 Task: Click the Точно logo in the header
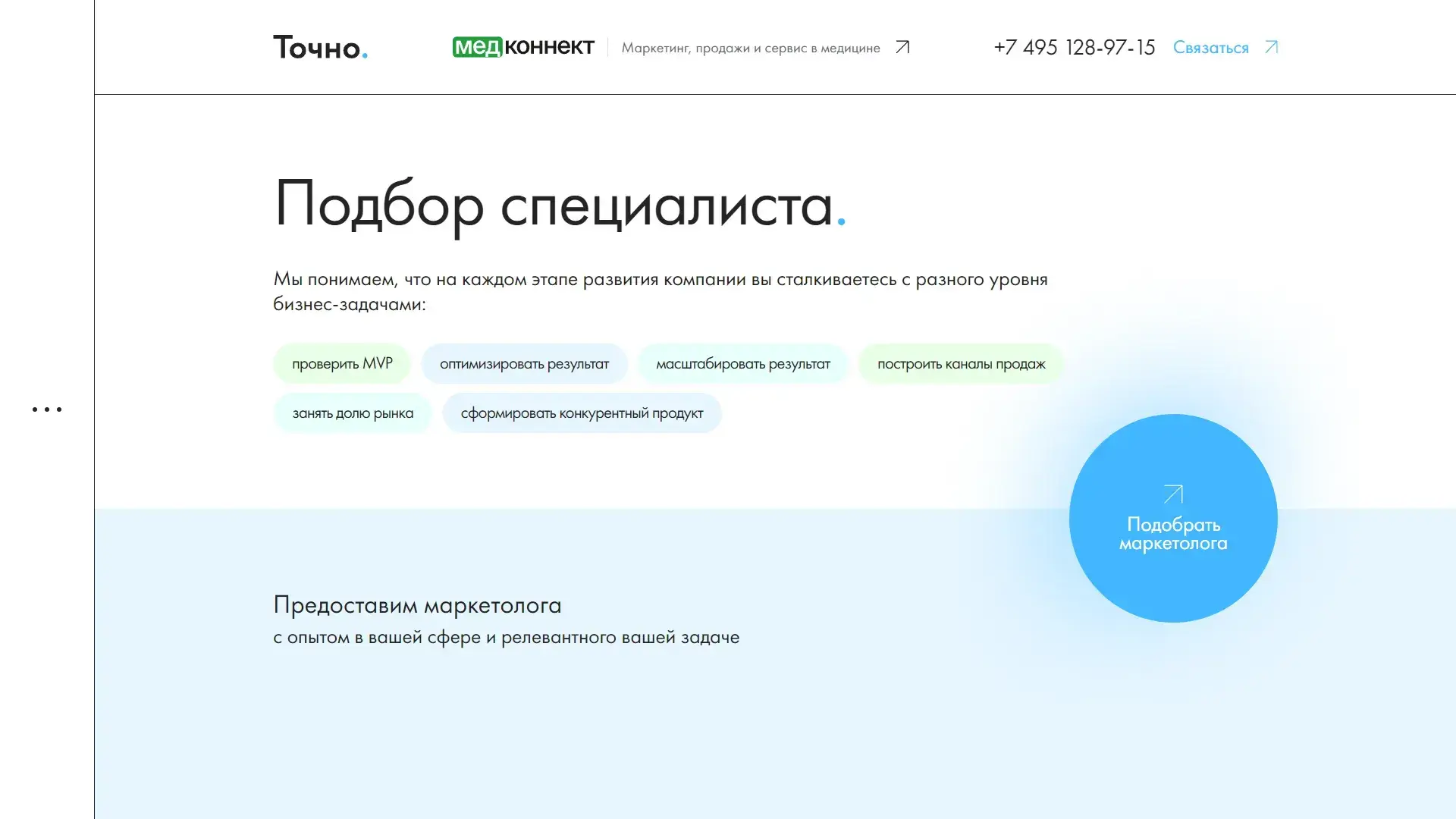click(x=320, y=47)
